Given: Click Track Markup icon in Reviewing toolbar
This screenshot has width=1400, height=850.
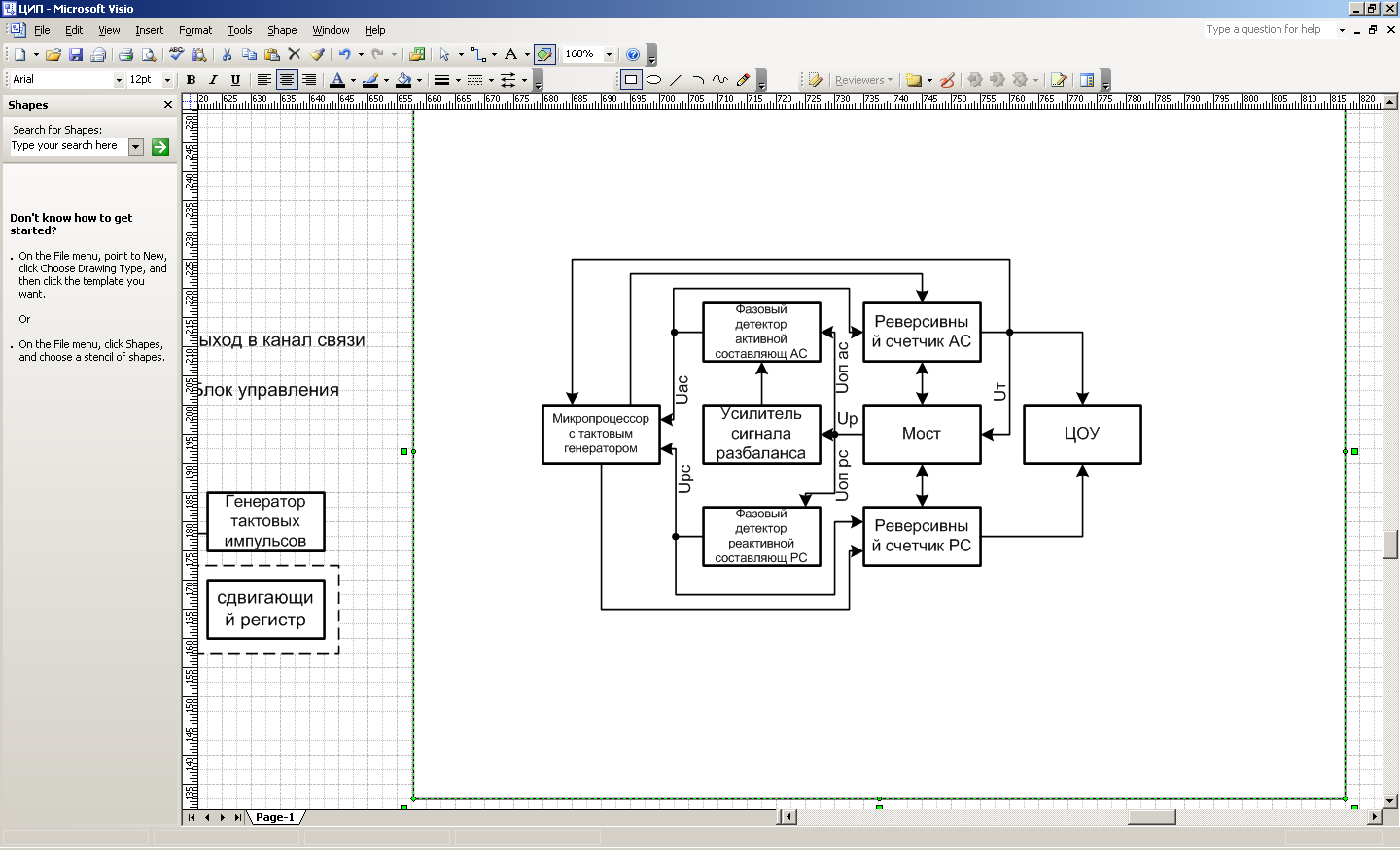Looking at the screenshot, I should click(1059, 80).
